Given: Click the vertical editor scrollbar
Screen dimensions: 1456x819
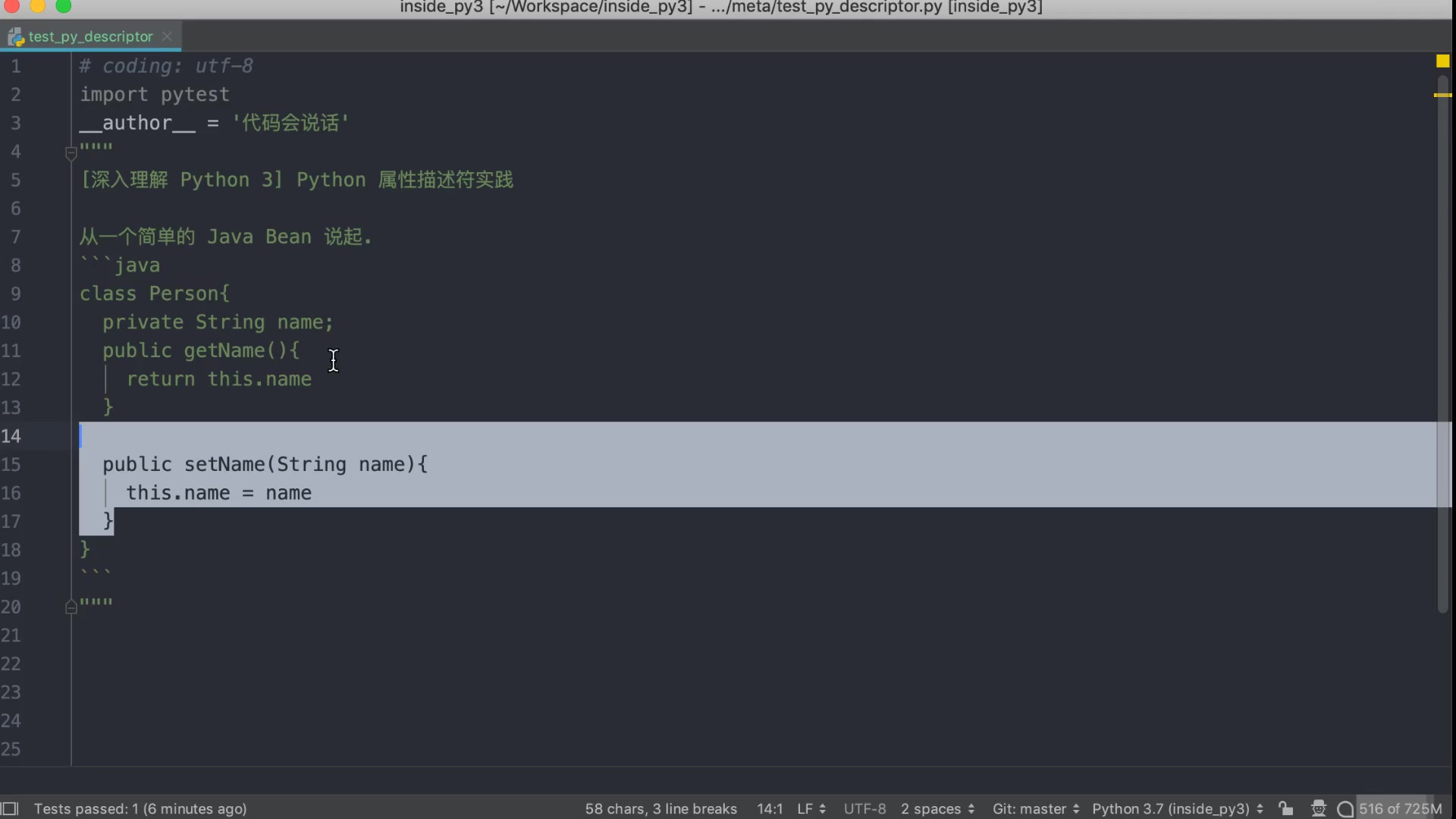Looking at the screenshot, I should coord(1443,341).
